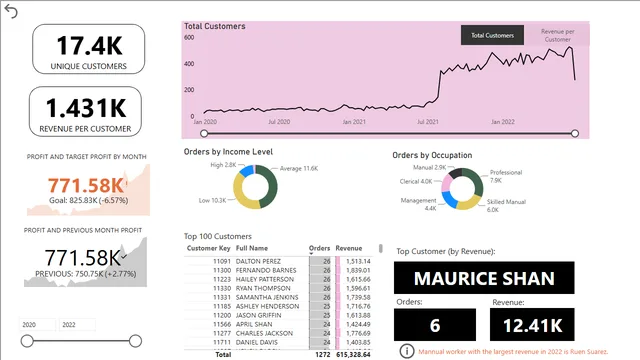Select the JASON GRIFFIN row name
The width and height of the screenshot is (640, 360).
[x=258, y=315]
